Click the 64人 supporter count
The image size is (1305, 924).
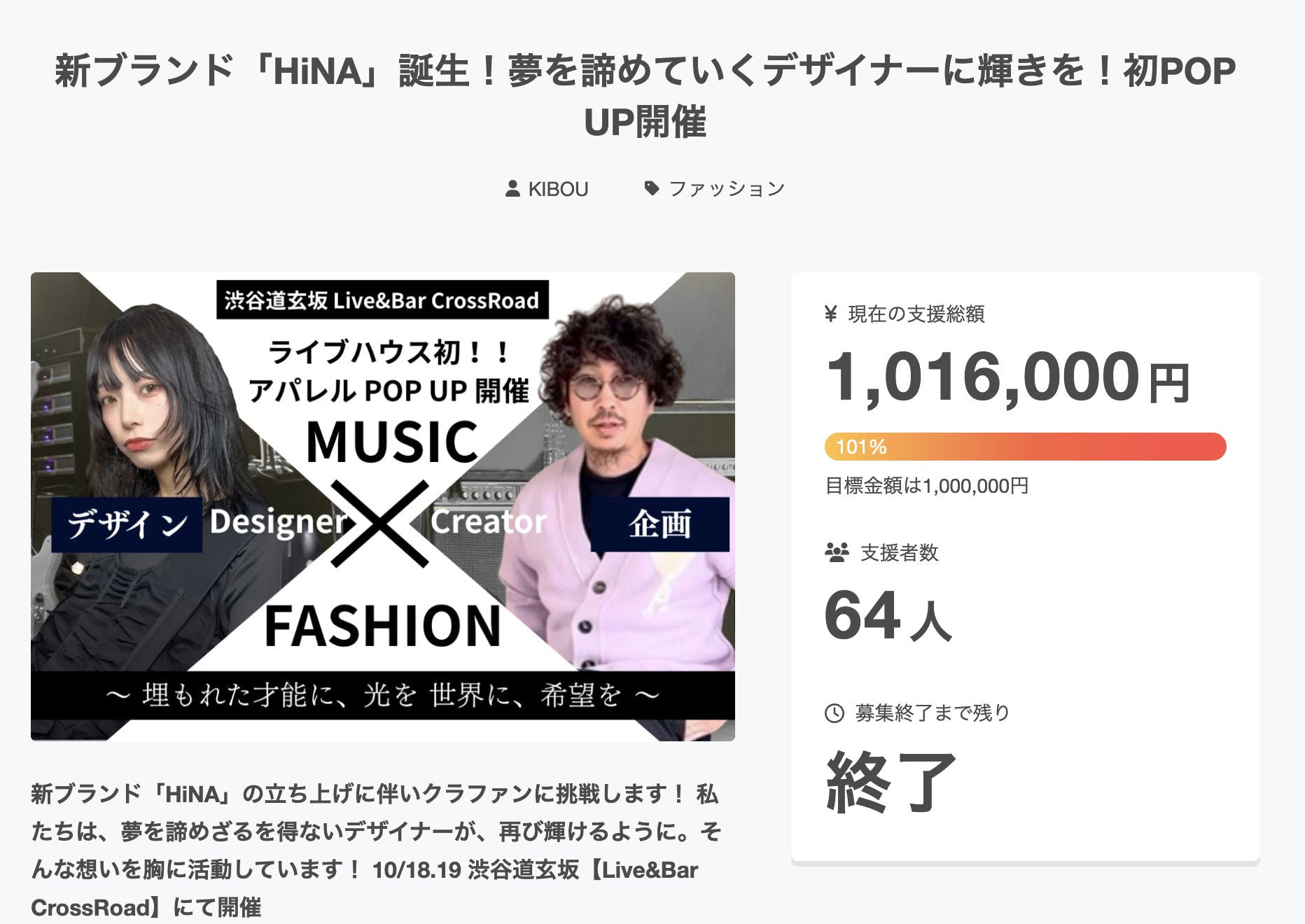[x=888, y=616]
